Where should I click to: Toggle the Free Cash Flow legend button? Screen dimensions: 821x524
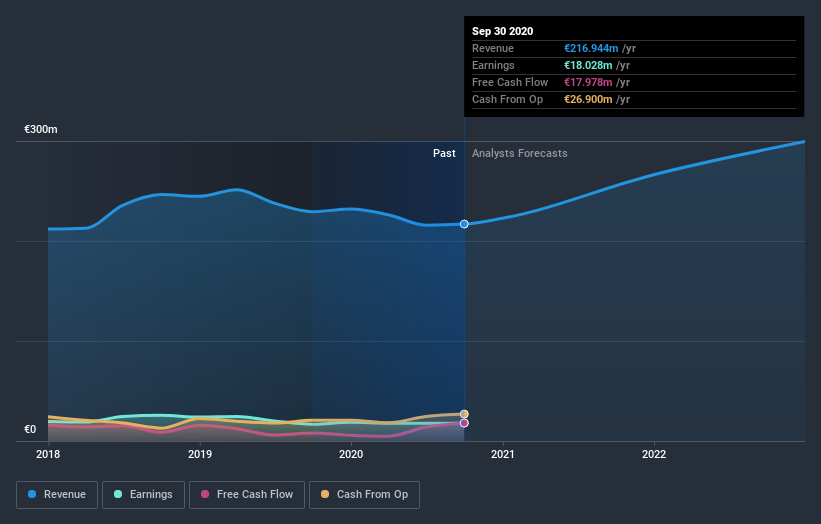pos(247,495)
